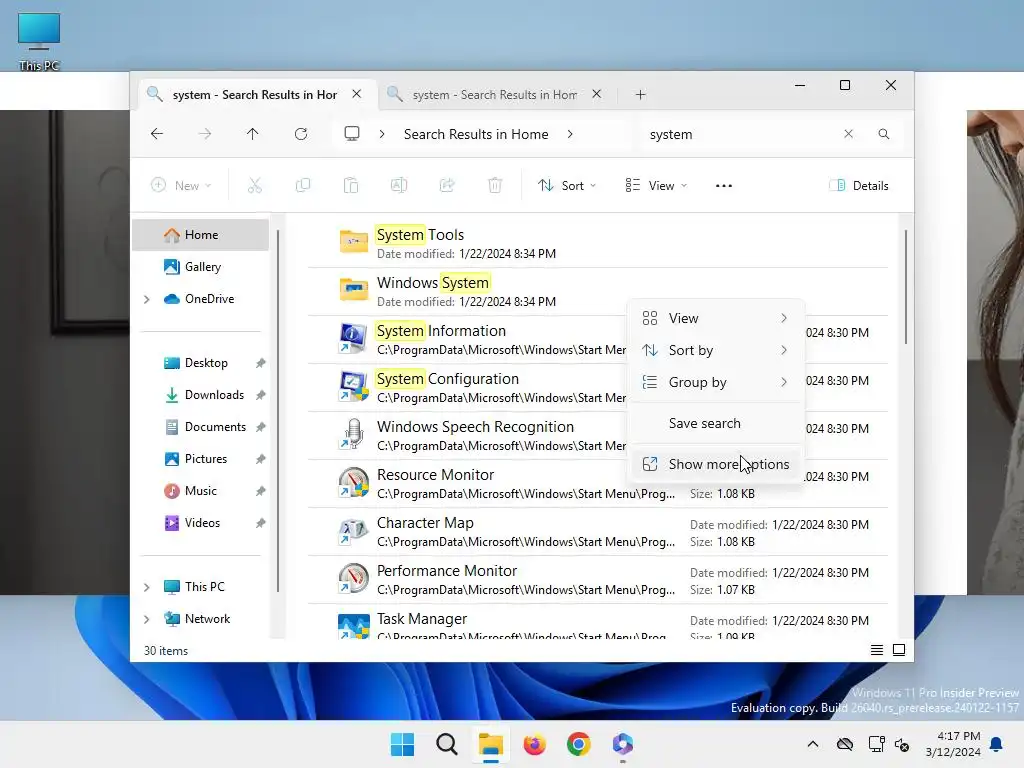Select Windows Speech Recognition microphone icon

click(x=353, y=434)
